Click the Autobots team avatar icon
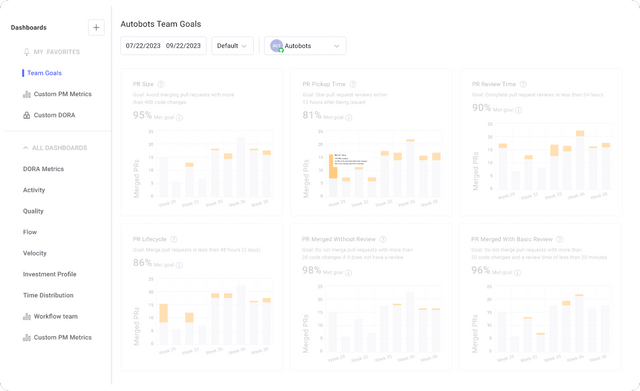Viewport: 640px width, 391px height. coord(276,46)
